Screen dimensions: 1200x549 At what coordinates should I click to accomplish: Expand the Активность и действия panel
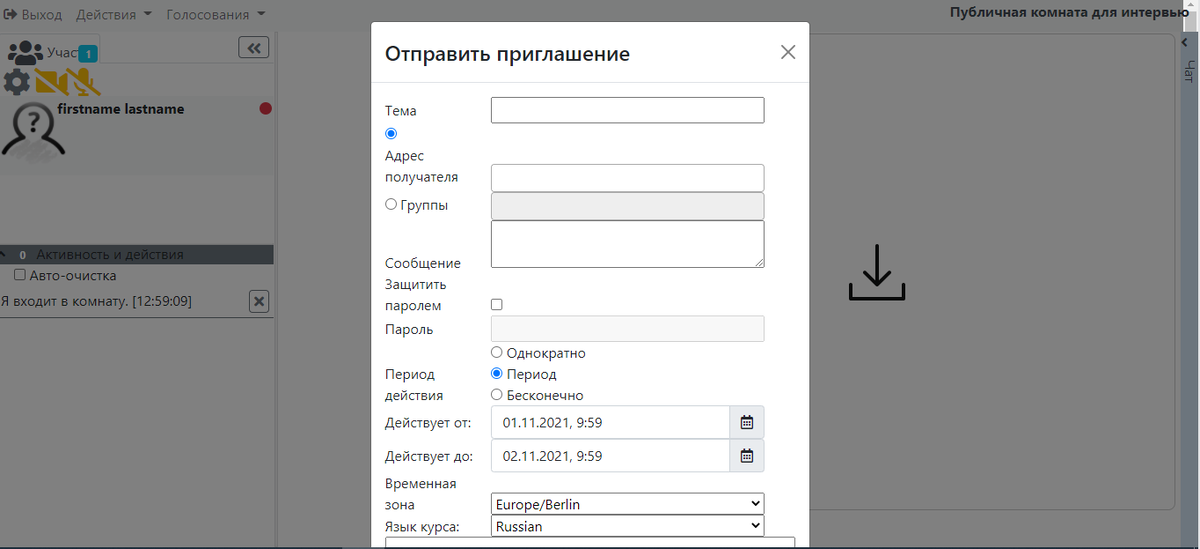point(137,255)
